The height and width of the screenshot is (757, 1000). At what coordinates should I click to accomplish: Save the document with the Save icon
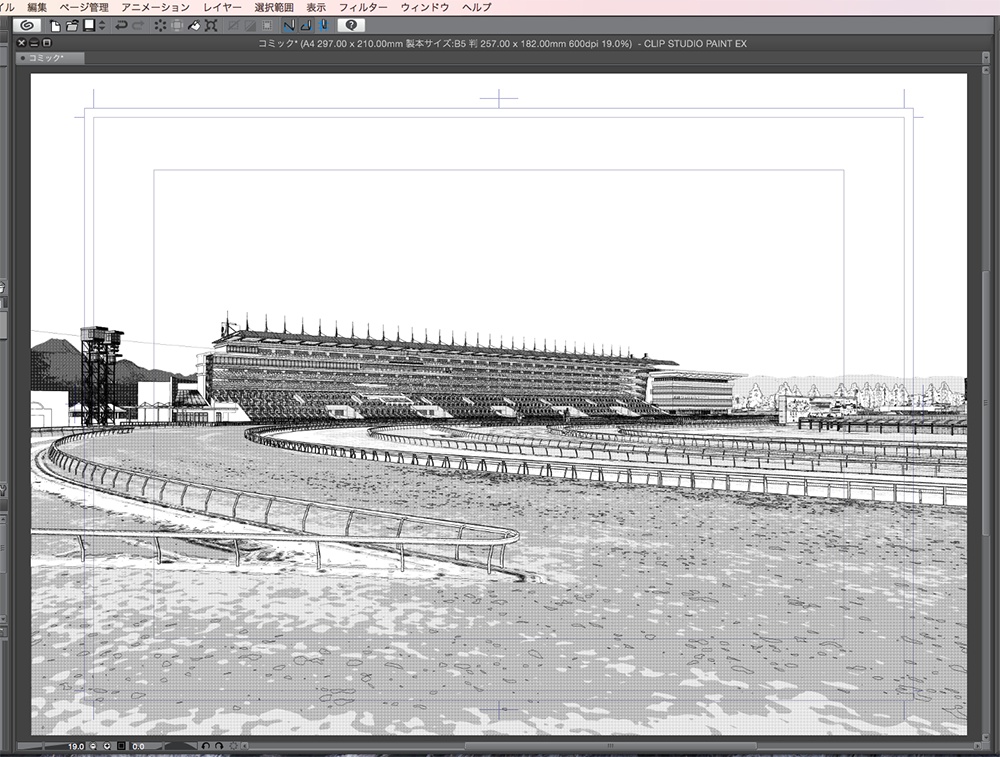click(x=88, y=27)
